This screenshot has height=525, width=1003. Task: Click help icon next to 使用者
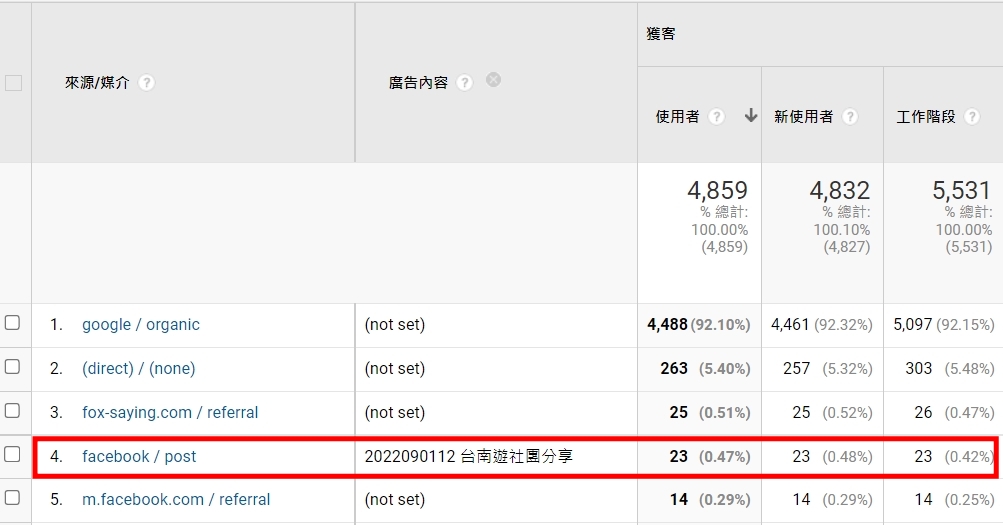(716, 117)
